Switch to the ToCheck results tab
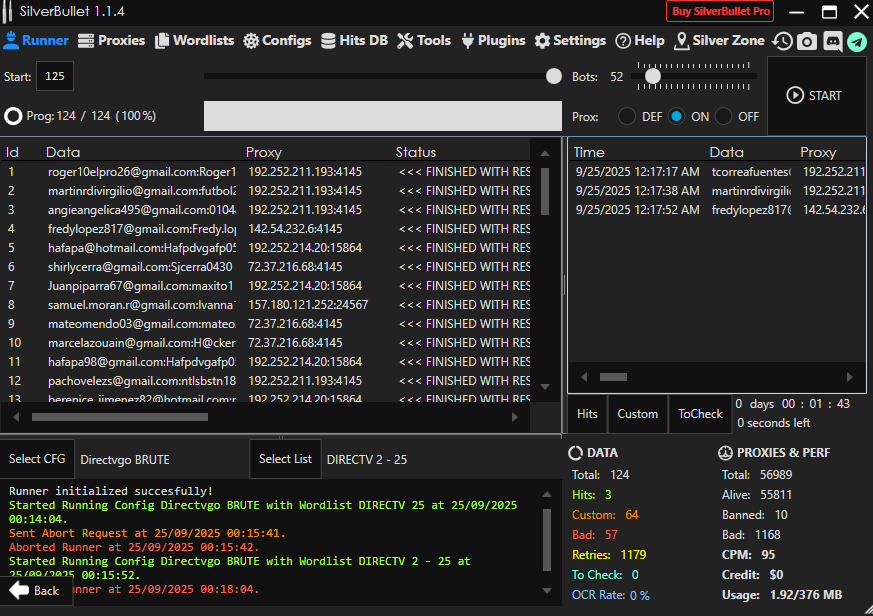Image resolution: width=873 pixels, height=616 pixels. click(700, 414)
